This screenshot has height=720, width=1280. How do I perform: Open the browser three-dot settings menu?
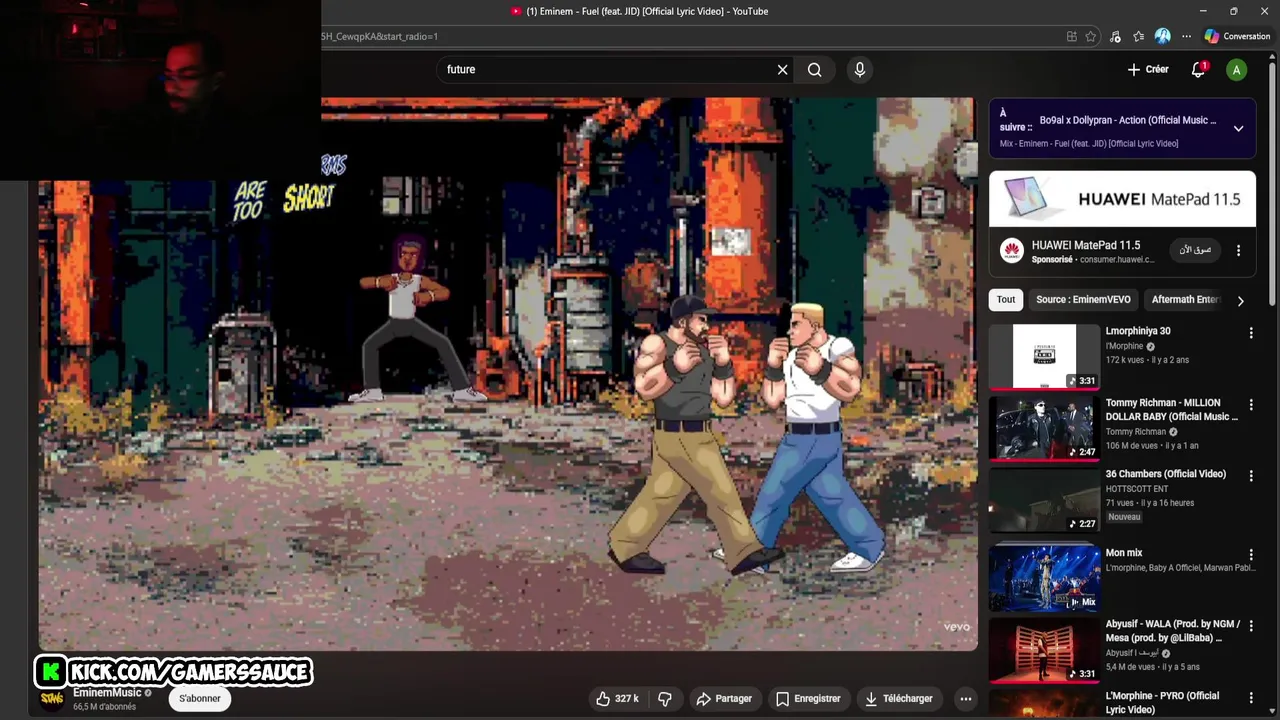[x=1186, y=36]
